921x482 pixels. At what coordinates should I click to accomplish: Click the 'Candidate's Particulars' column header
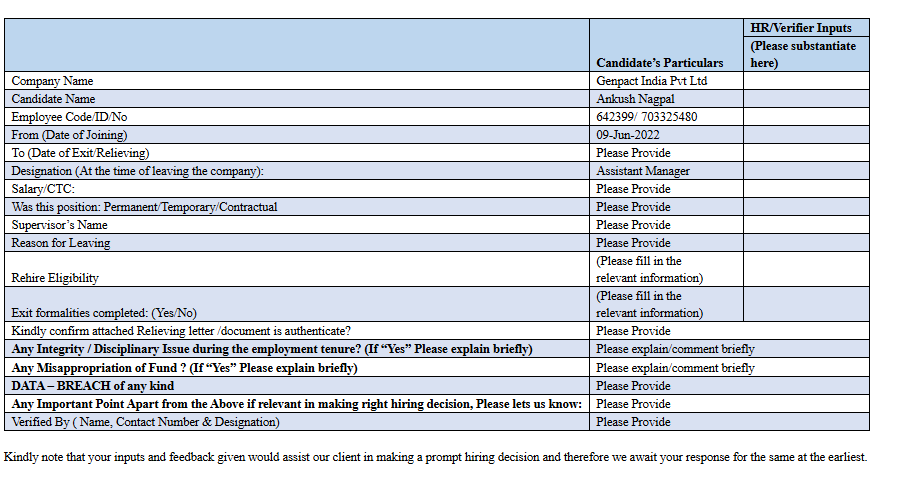pyautogui.click(x=659, y=63)
